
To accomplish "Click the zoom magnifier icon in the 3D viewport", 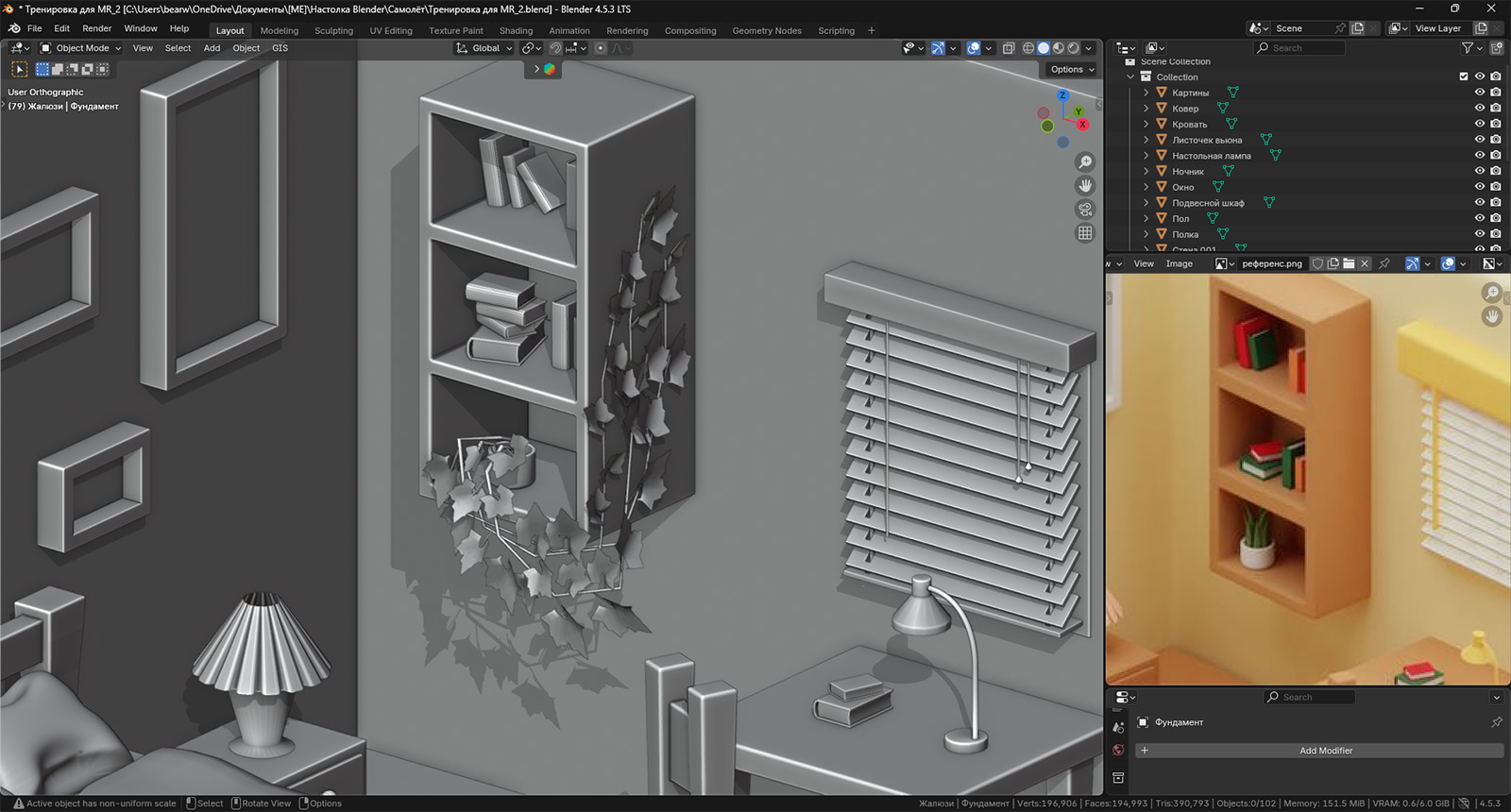I will click(1085, 162).
